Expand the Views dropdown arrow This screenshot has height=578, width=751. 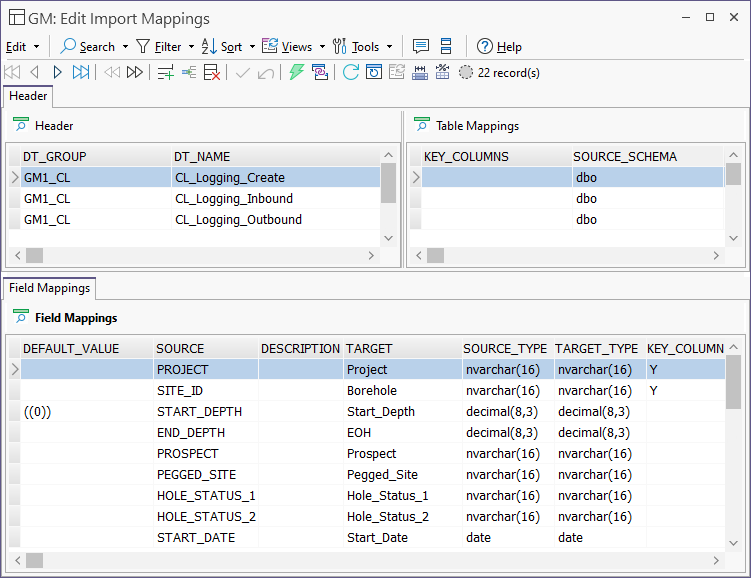point(322,47)
